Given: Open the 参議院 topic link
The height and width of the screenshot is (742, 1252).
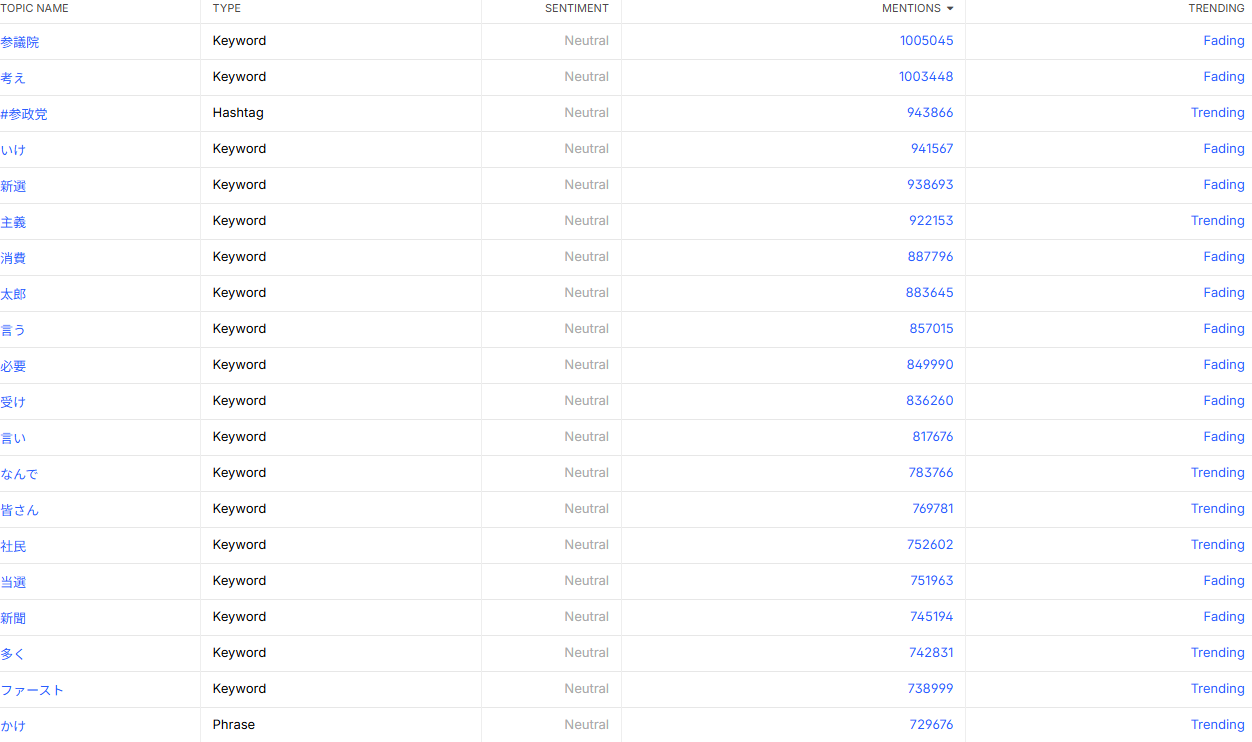Looking at the screenshot, I should click(x=20, y=42).
